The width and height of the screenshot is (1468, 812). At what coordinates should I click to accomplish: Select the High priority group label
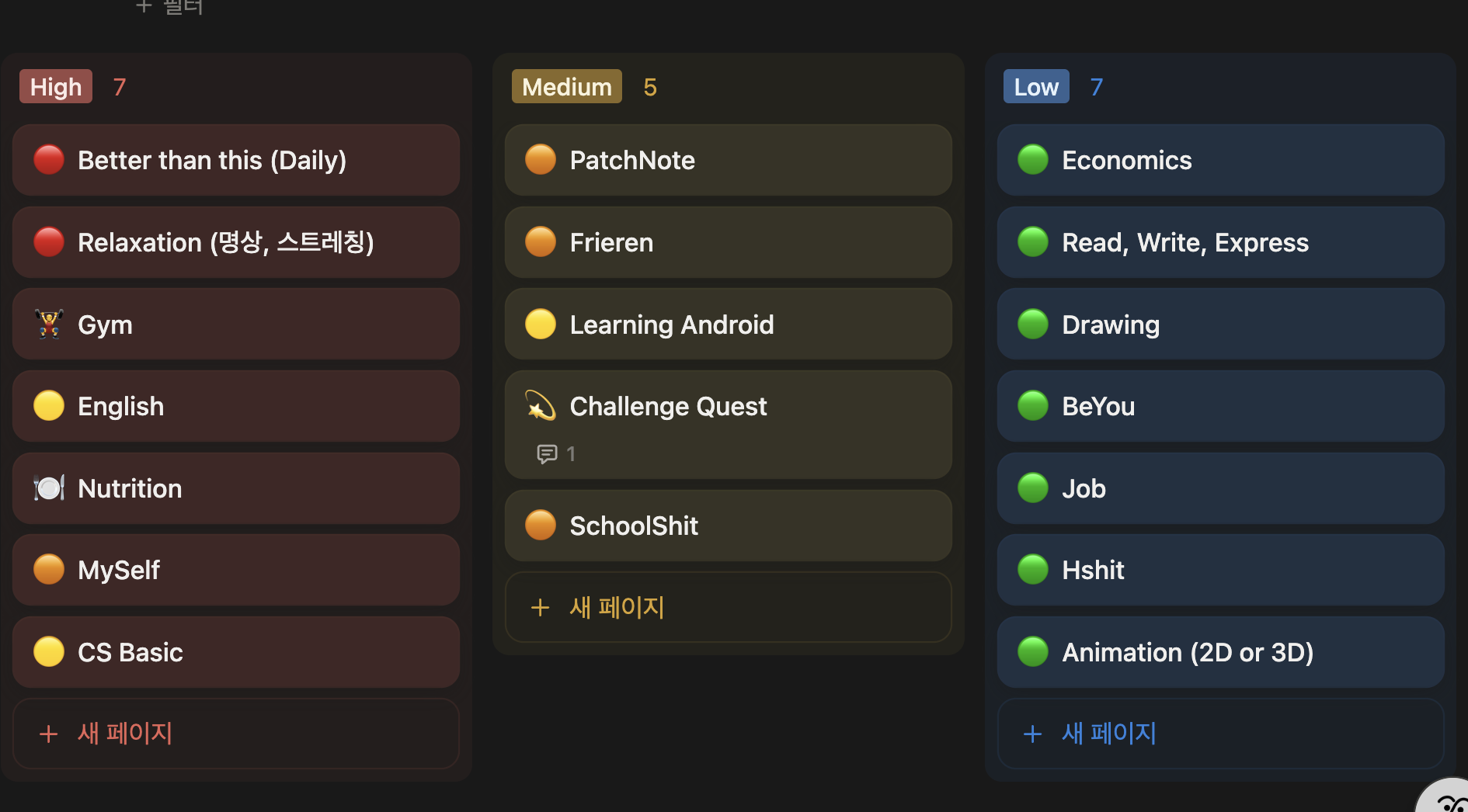pos(56,87)
